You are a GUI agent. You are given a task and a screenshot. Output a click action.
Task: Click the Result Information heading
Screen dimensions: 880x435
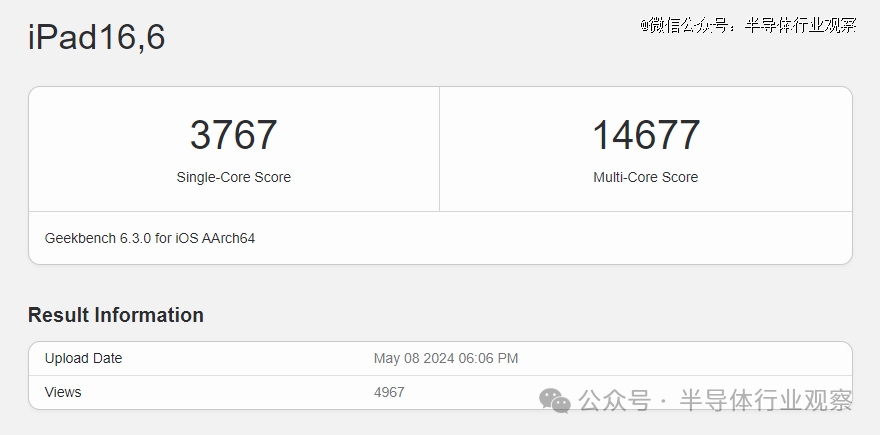(x=116, y=315)
